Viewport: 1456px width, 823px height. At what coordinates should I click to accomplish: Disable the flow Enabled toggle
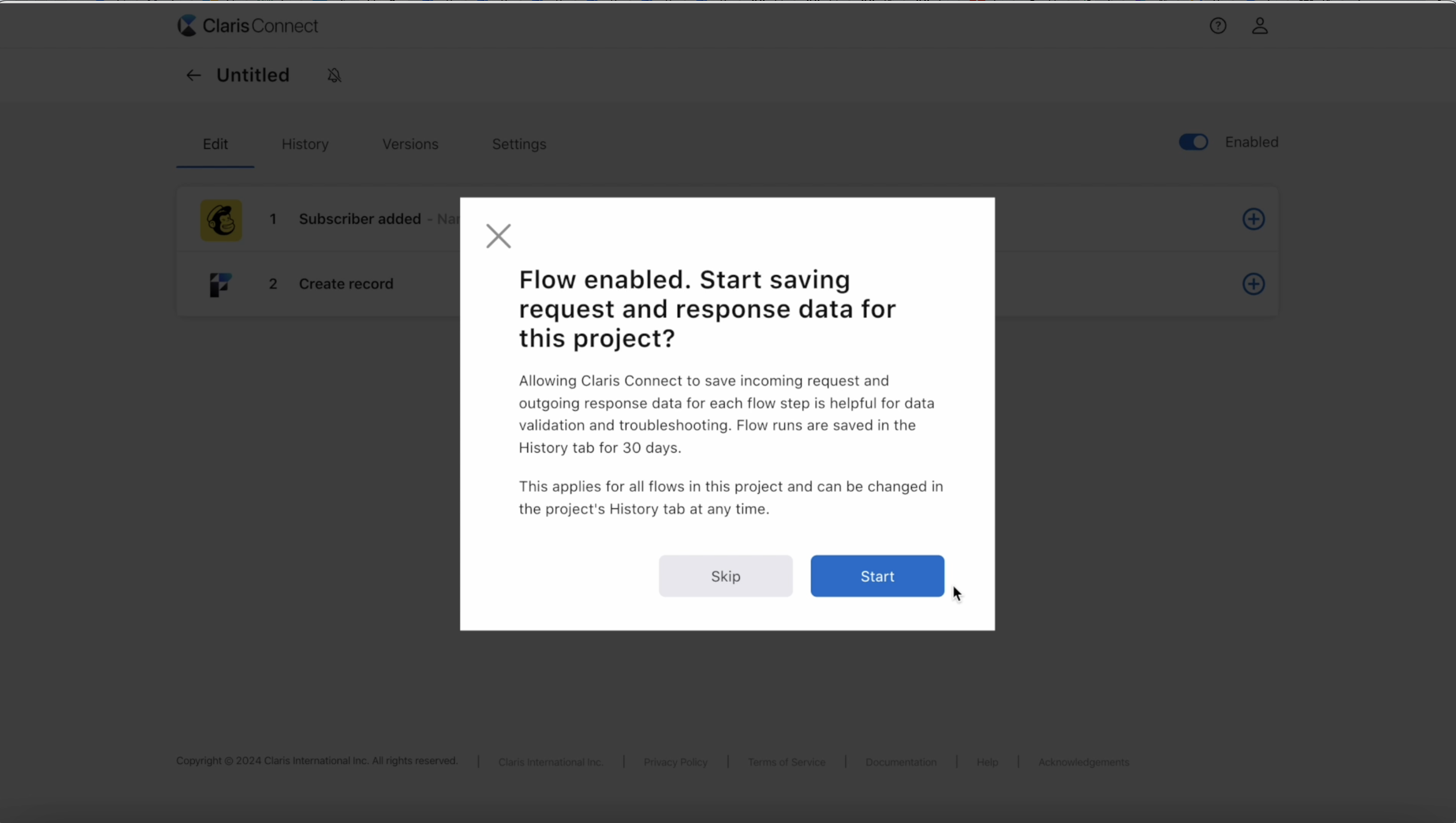coord(1193,142)
